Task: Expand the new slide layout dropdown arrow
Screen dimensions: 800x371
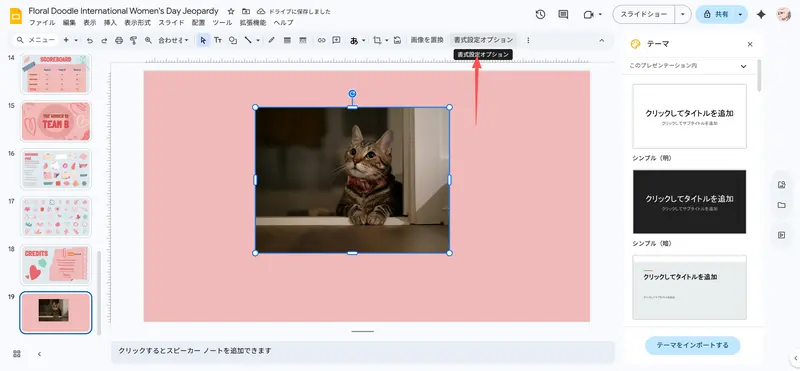Action: click(x=76, y=40)
